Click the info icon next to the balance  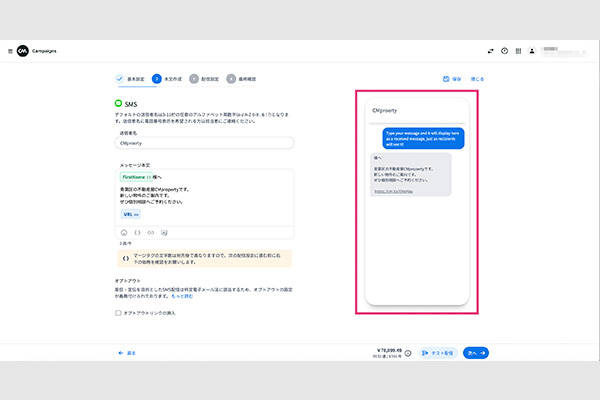(x=408, y=353)
